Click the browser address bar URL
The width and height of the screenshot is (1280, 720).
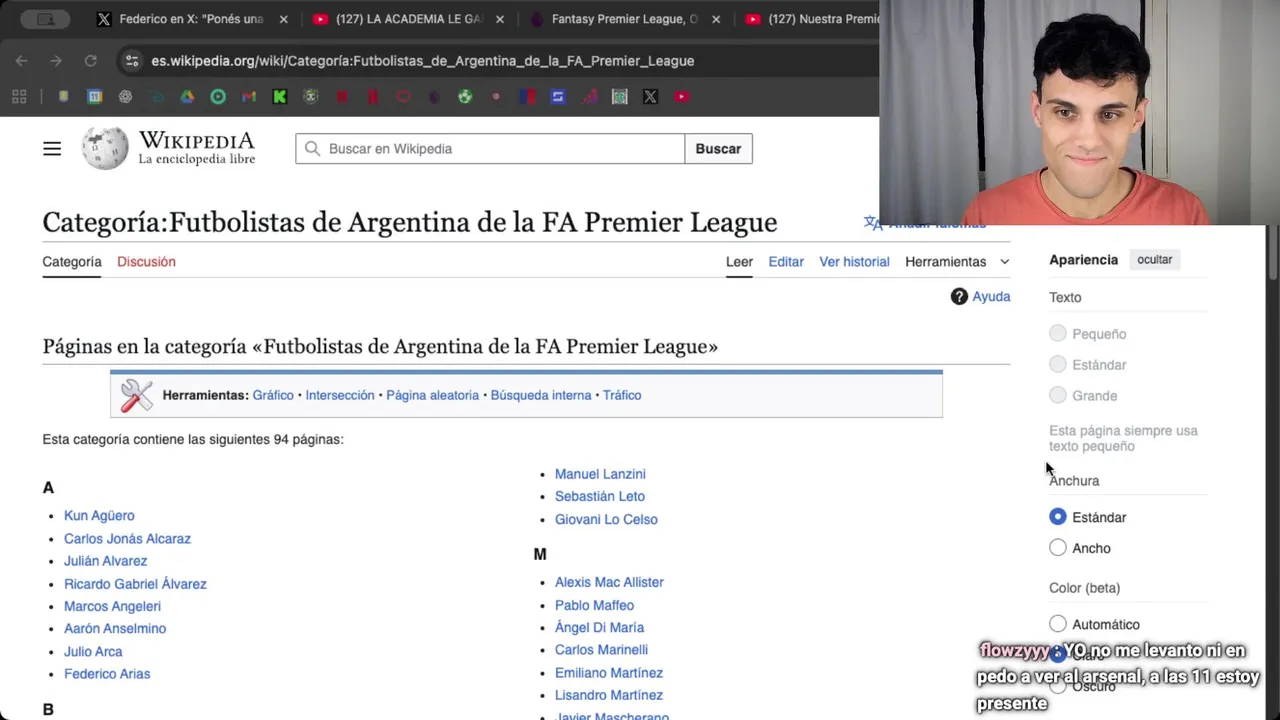point(422,61)
